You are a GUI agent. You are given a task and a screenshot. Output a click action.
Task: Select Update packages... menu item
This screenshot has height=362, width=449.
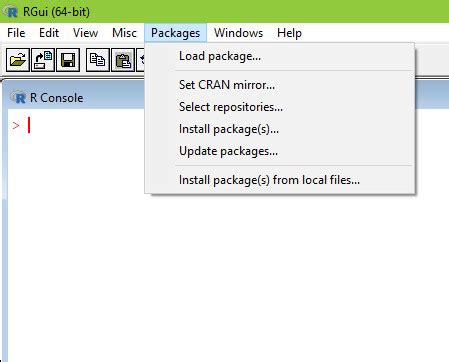(280, 151)
